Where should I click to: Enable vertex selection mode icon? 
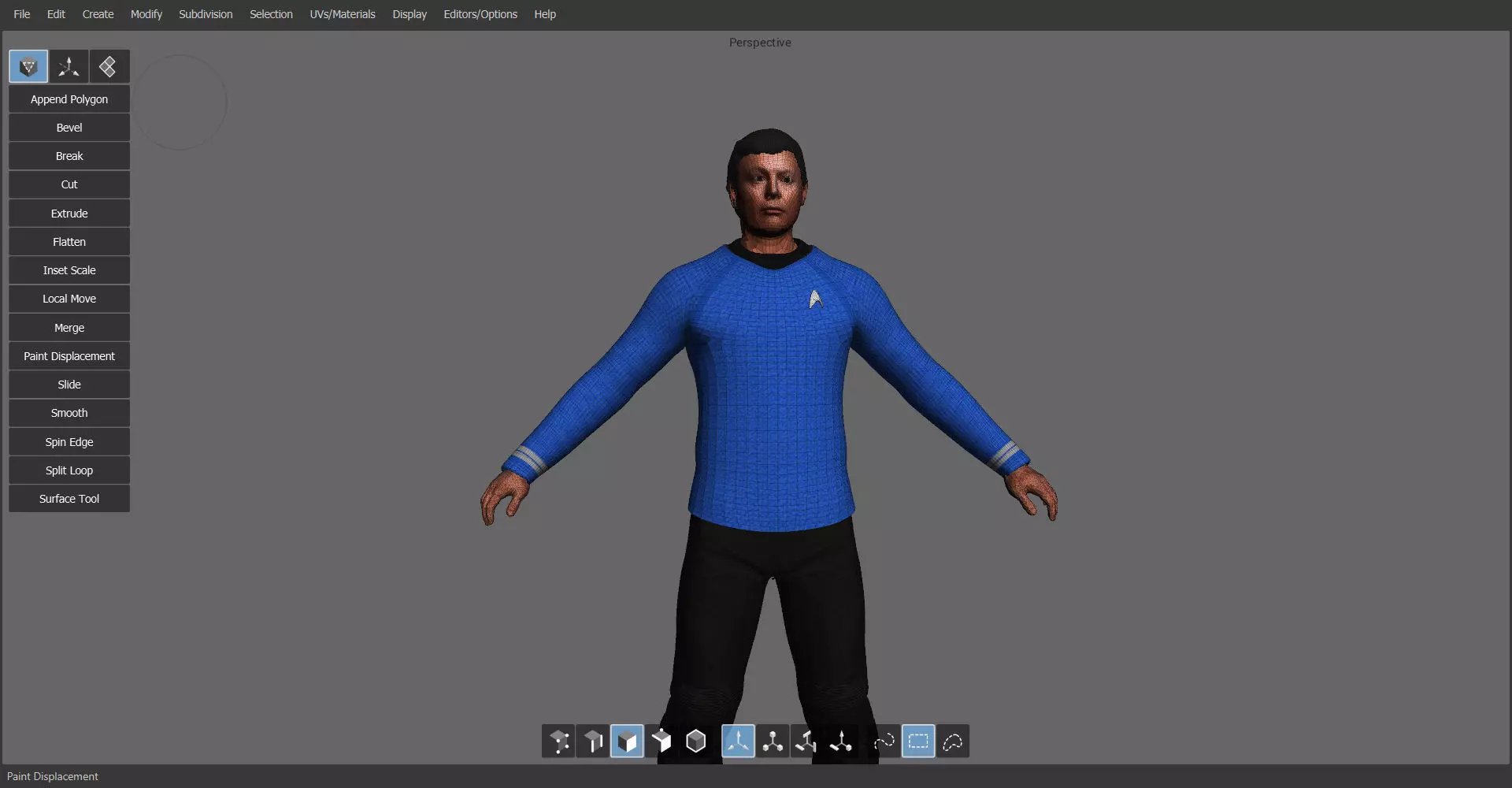(558, 742)
